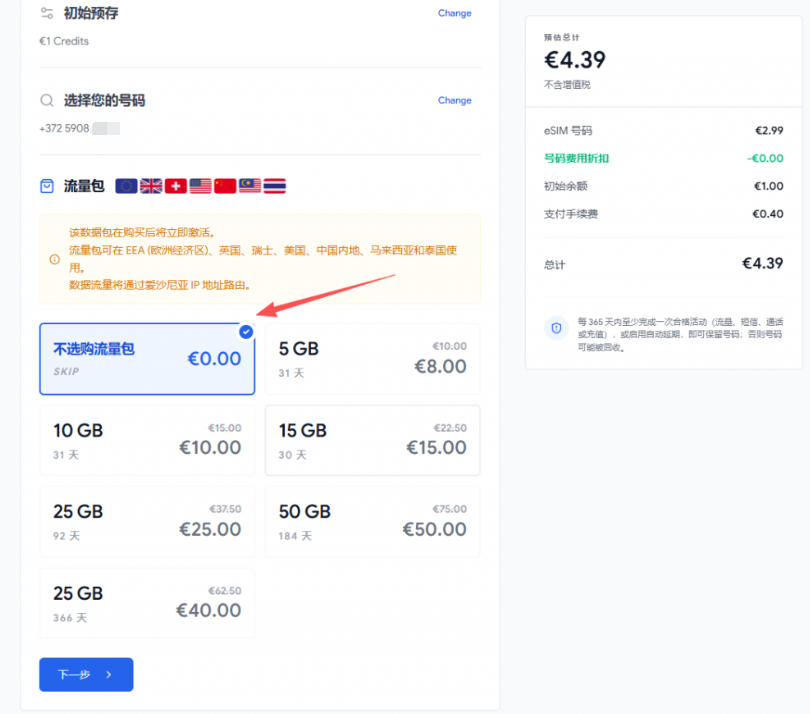
Task: Select the 5 GB 31-day data plan
Action: (x=372, y=359)
